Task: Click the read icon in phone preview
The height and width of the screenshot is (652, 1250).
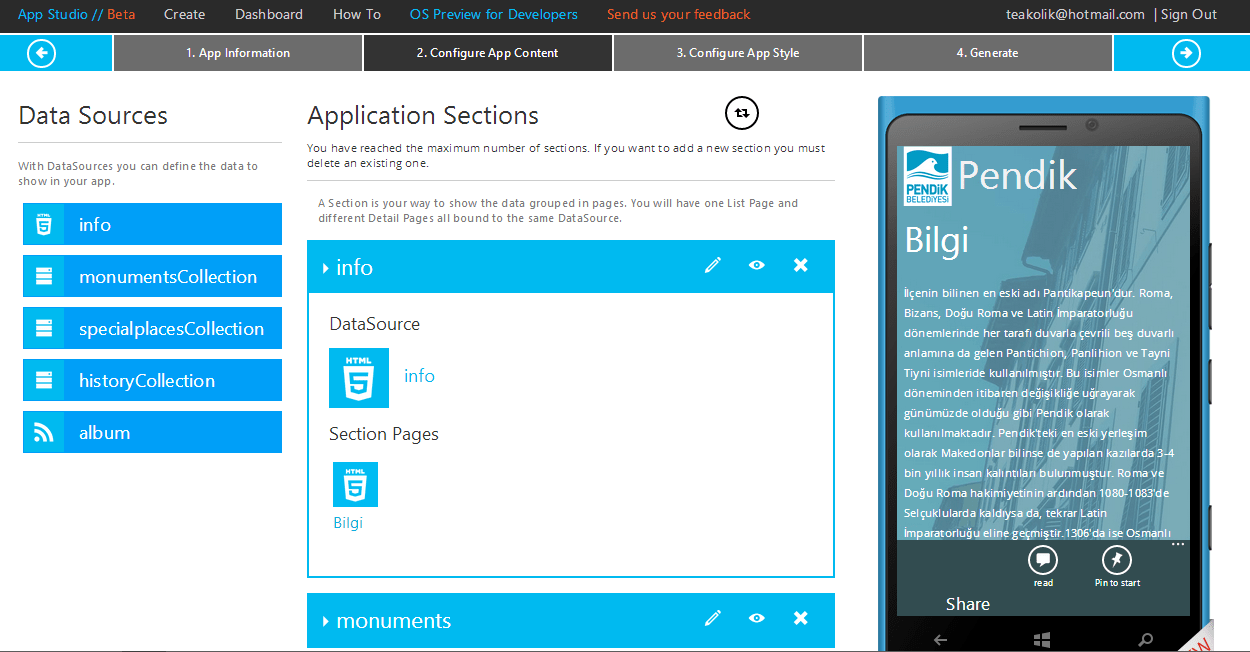Action: coord(1043,560)
